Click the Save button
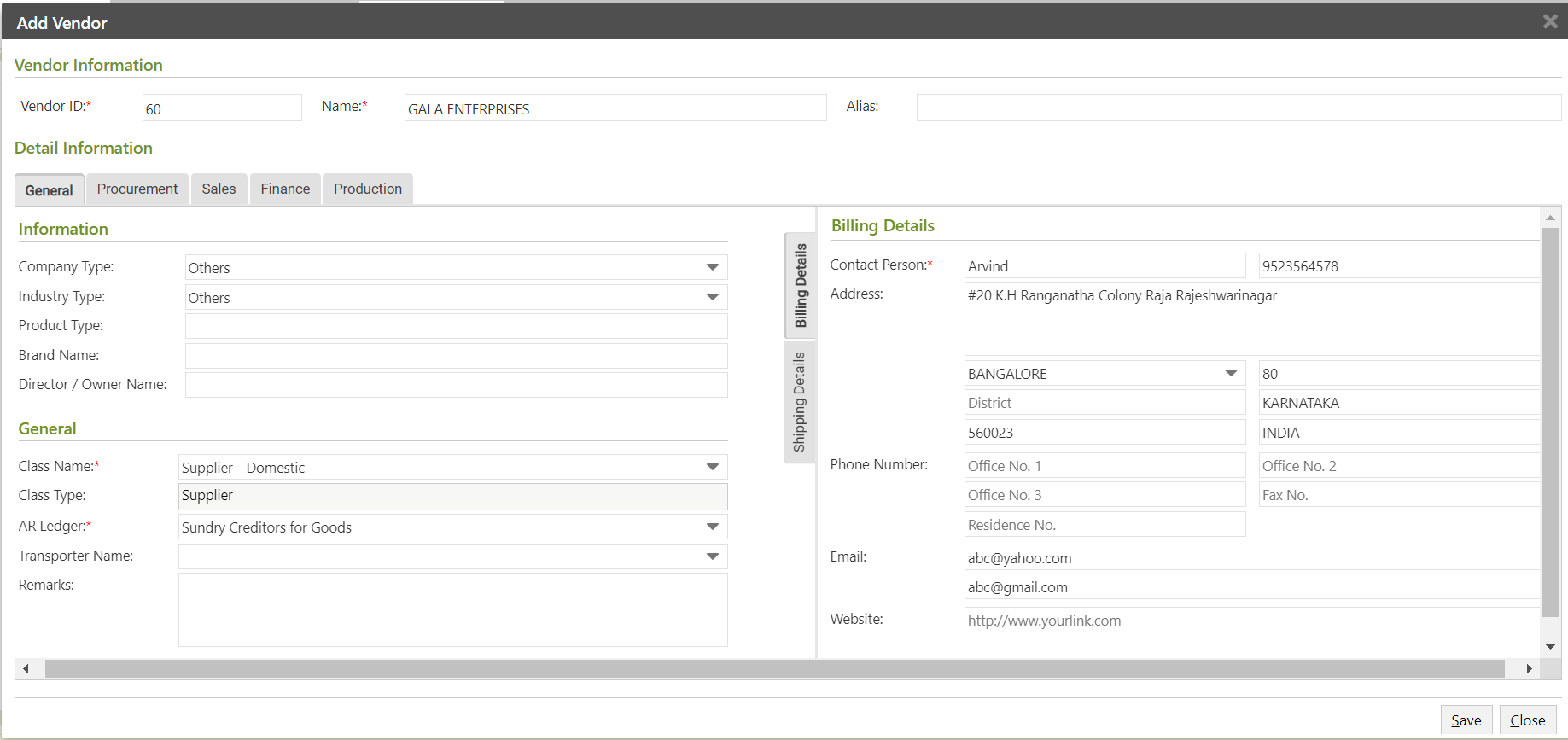The height and width of the screenshot is (740, 1568). tap(1466, 720)
